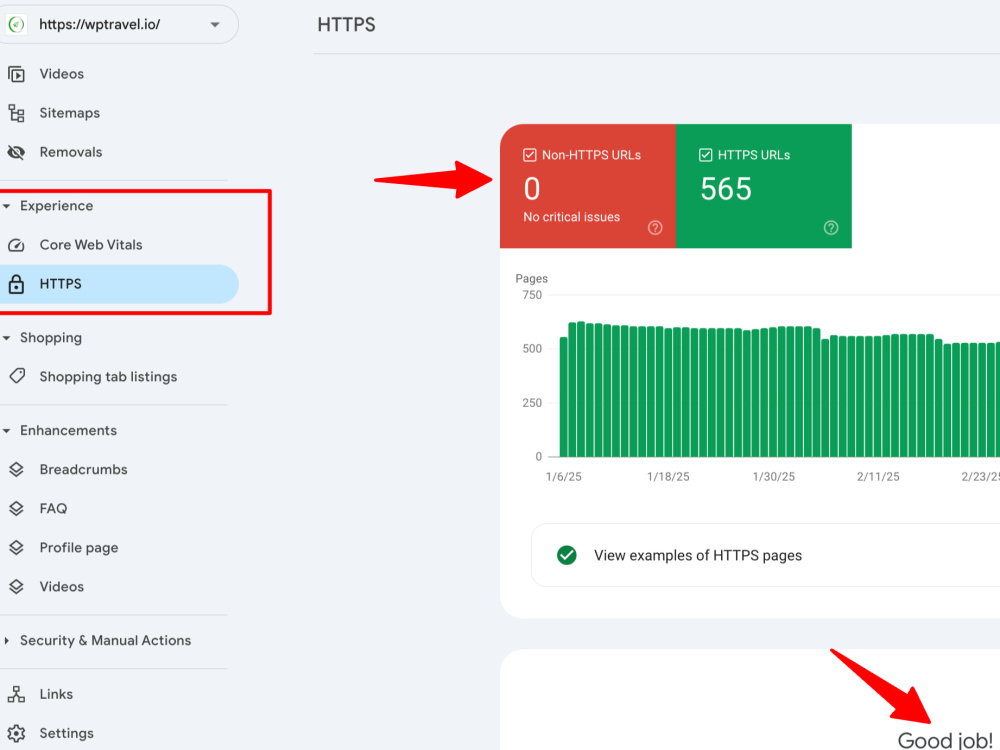Viewport: 1000px width, 750px height.
Task: Click the green checkmark beside View examples
Action: [566, 555]
